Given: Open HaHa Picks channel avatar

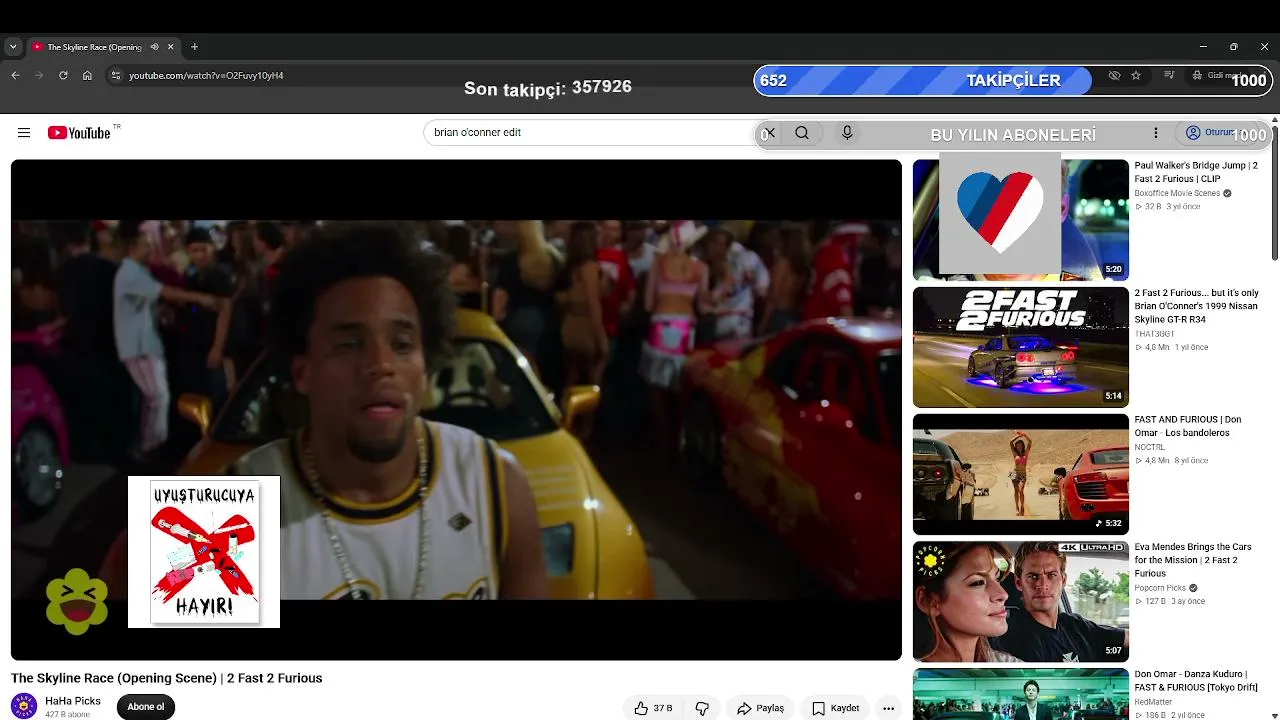Looking at the screenshot, I should pyautogui.click(x=24, y=706).
